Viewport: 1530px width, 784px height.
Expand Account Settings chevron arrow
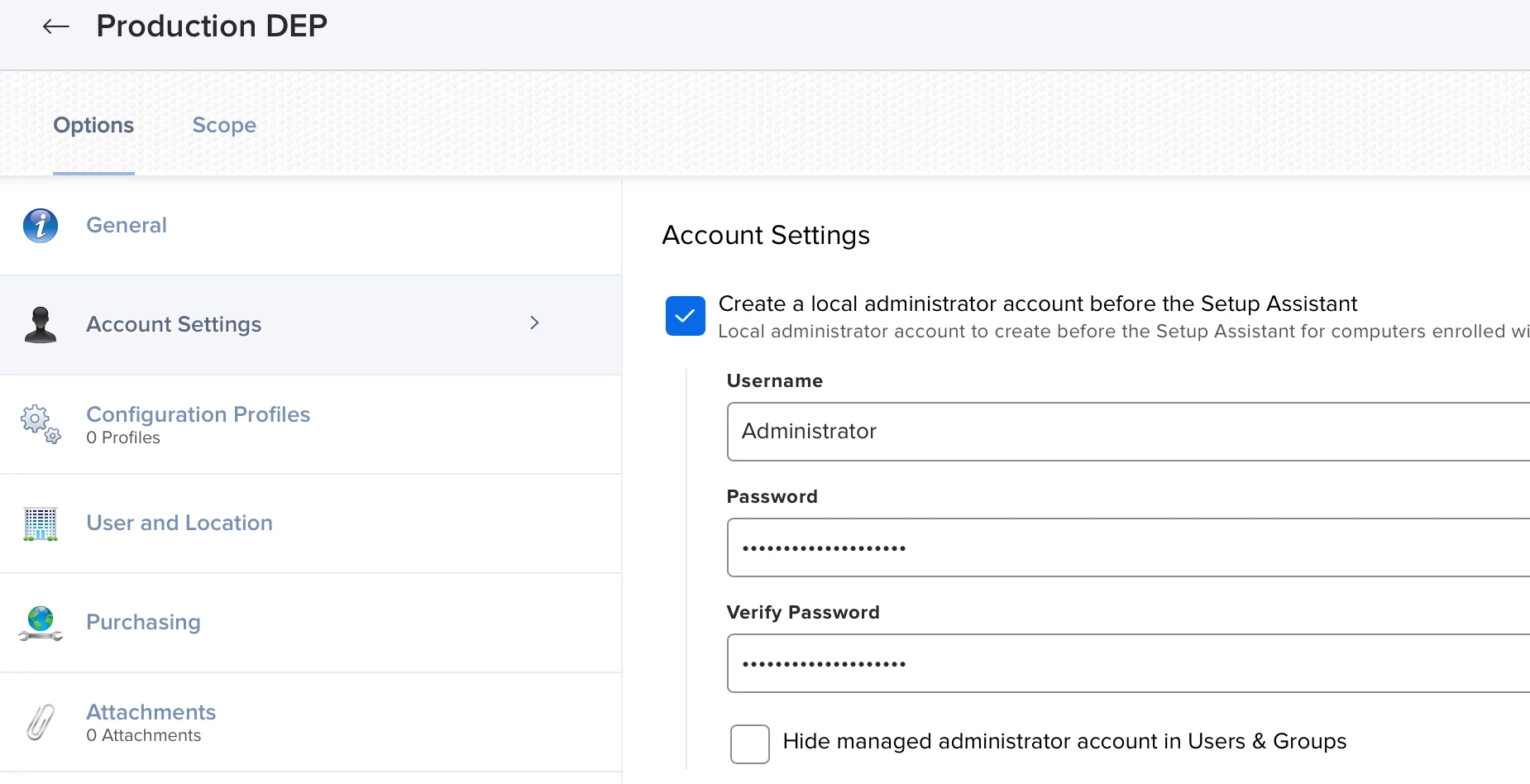click(534, 323)
